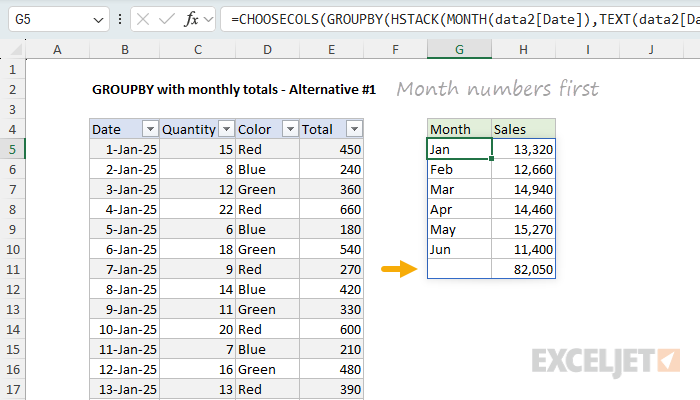The height and width of the screenshot is (400, 700).
Task: Click the date cell 10-Jan-25
Action: (x=125, y=329)
